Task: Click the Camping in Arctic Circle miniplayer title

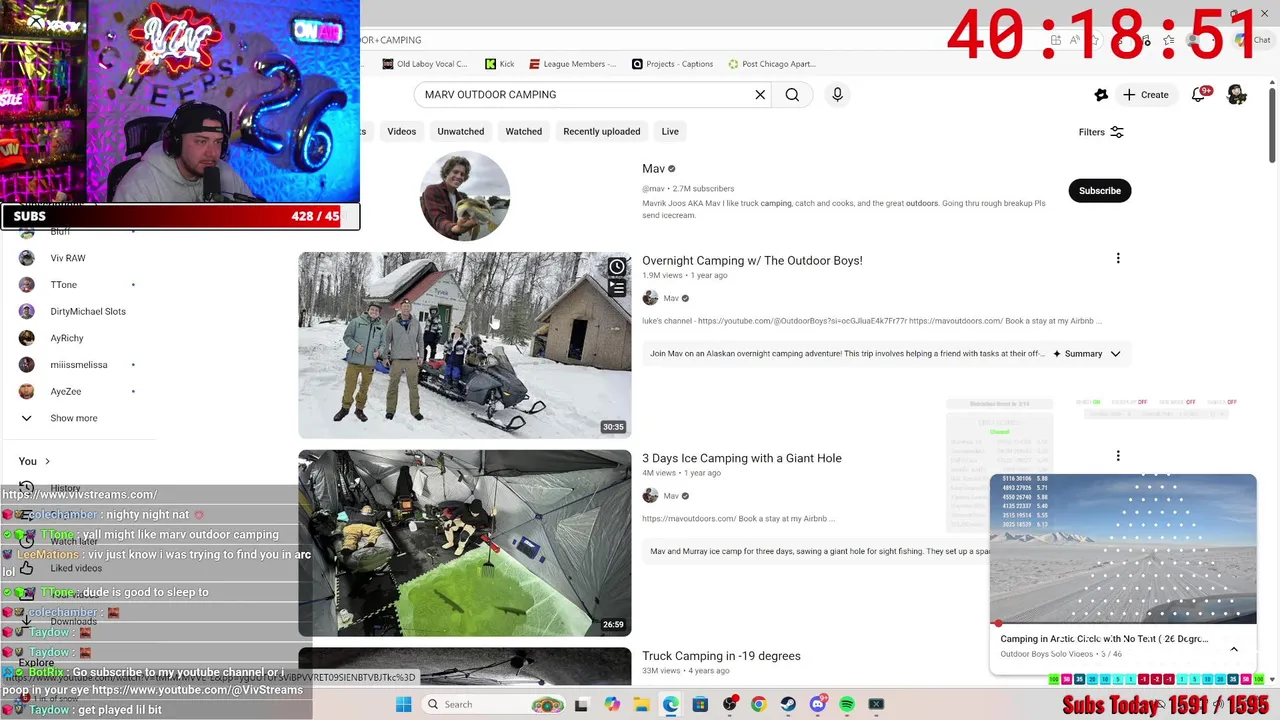Action: coord(1104,638)
